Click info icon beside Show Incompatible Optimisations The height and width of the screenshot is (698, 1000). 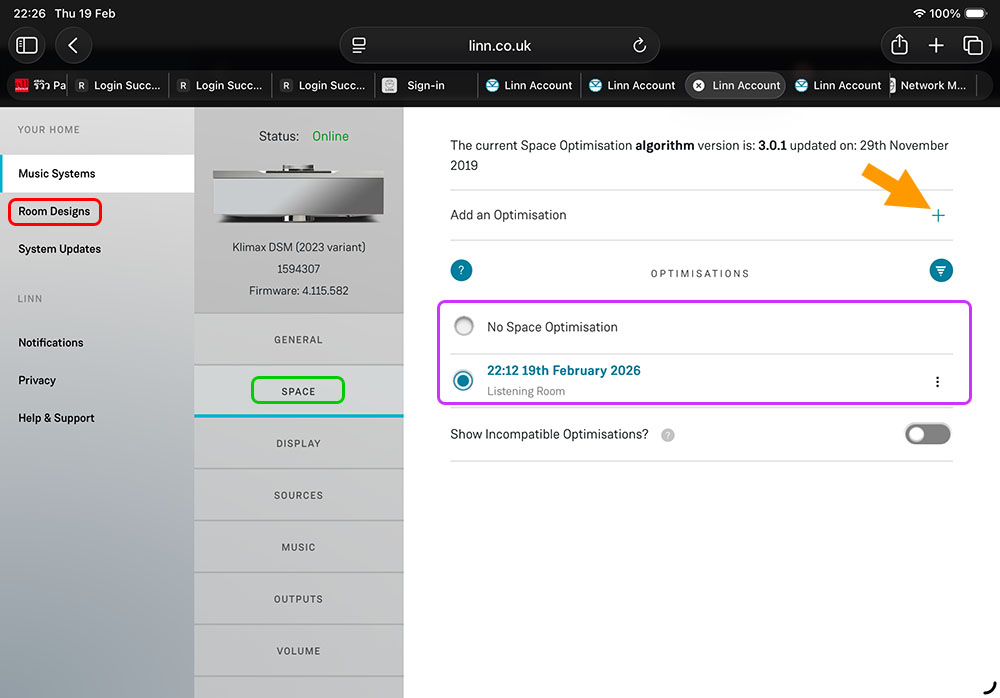(668, 435)
